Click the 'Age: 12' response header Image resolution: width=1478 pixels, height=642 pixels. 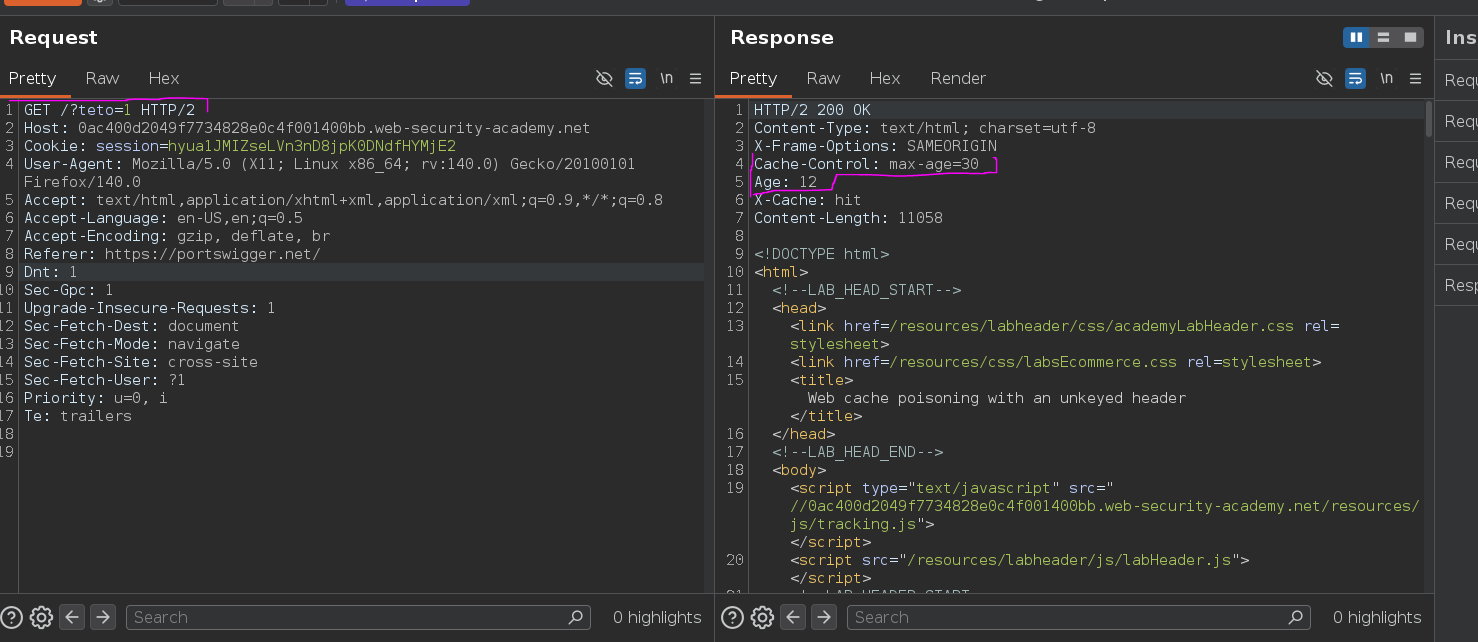click(785, 182)
